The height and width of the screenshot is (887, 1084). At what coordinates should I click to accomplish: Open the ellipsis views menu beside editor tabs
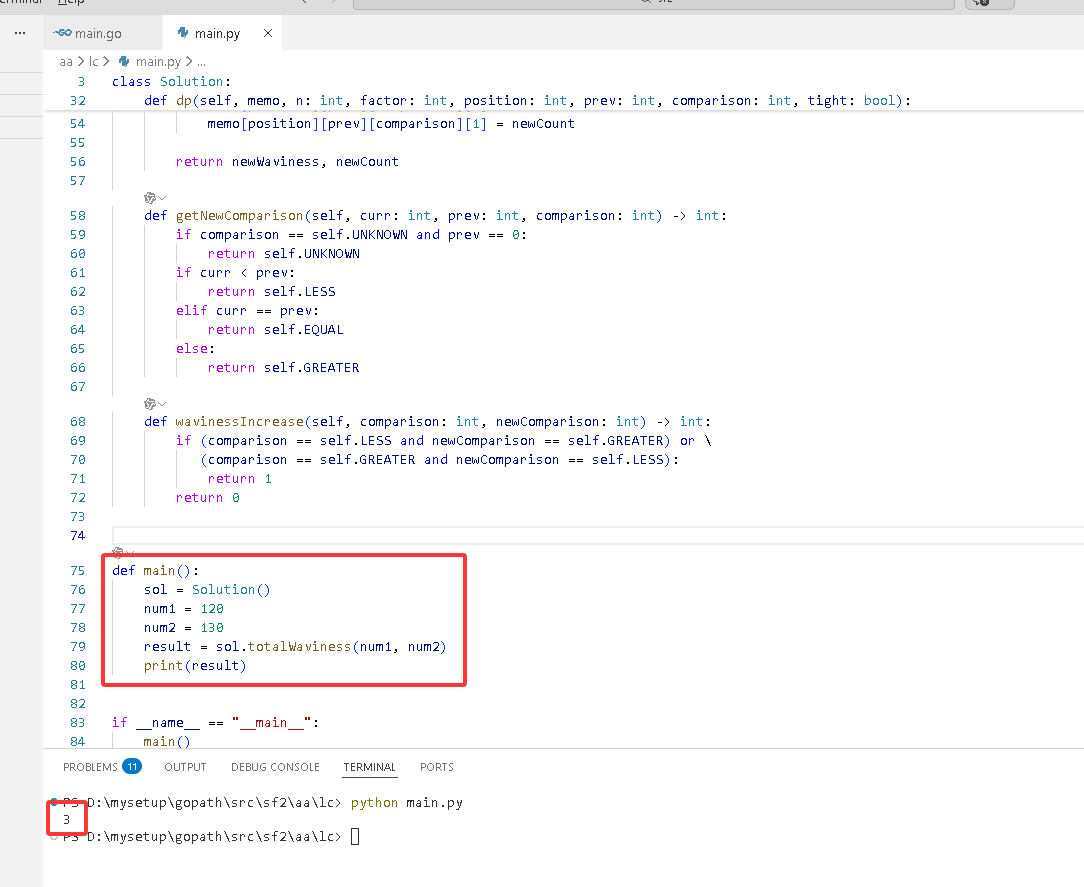click(x=20, y=33)
